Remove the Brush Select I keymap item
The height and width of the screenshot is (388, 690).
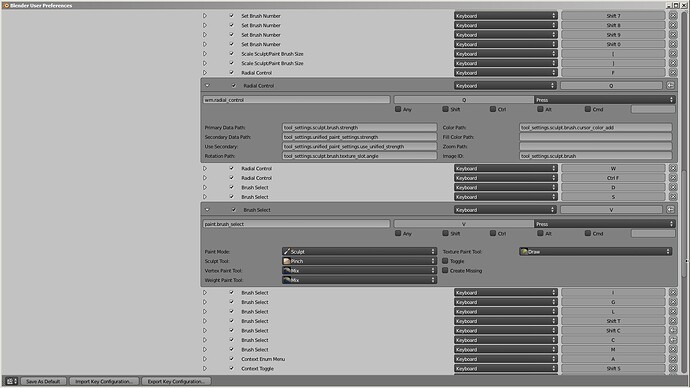[673, 293]
